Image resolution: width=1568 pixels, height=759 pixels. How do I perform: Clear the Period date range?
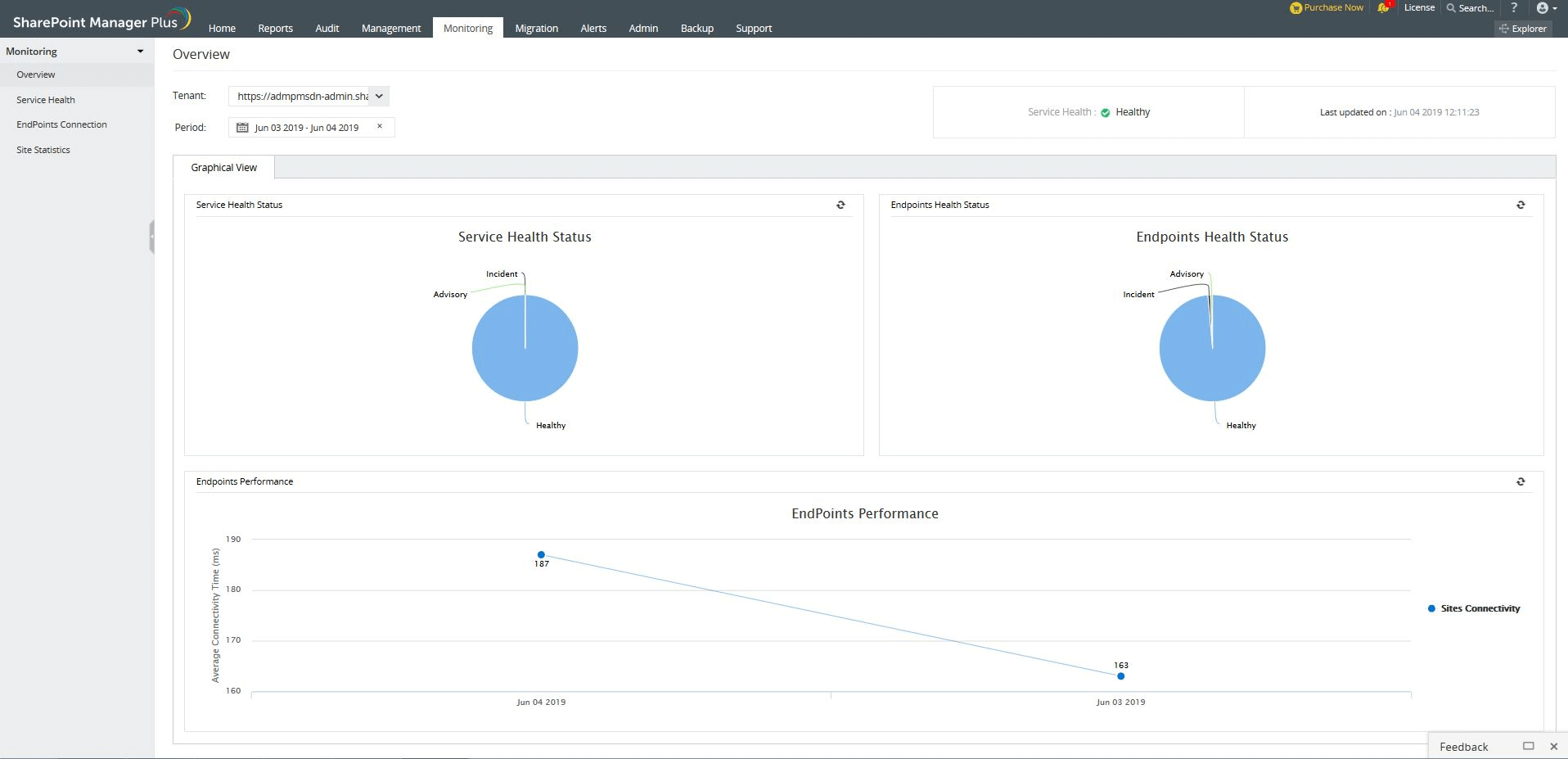[x=380, y=126]
